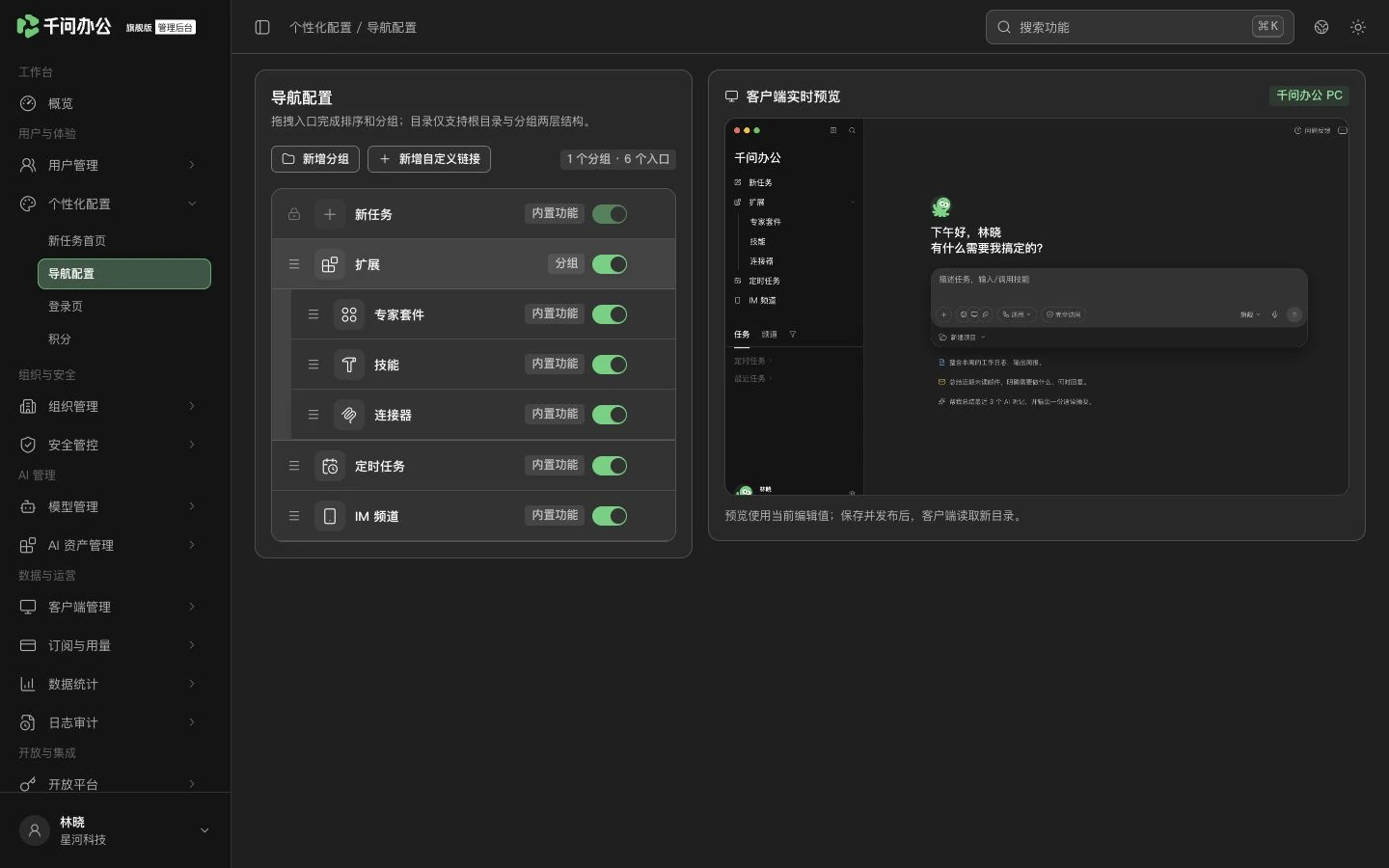The image size is (1389, 868).
Task: Click the IM 频道 phone icon
Action: point(330,516)
